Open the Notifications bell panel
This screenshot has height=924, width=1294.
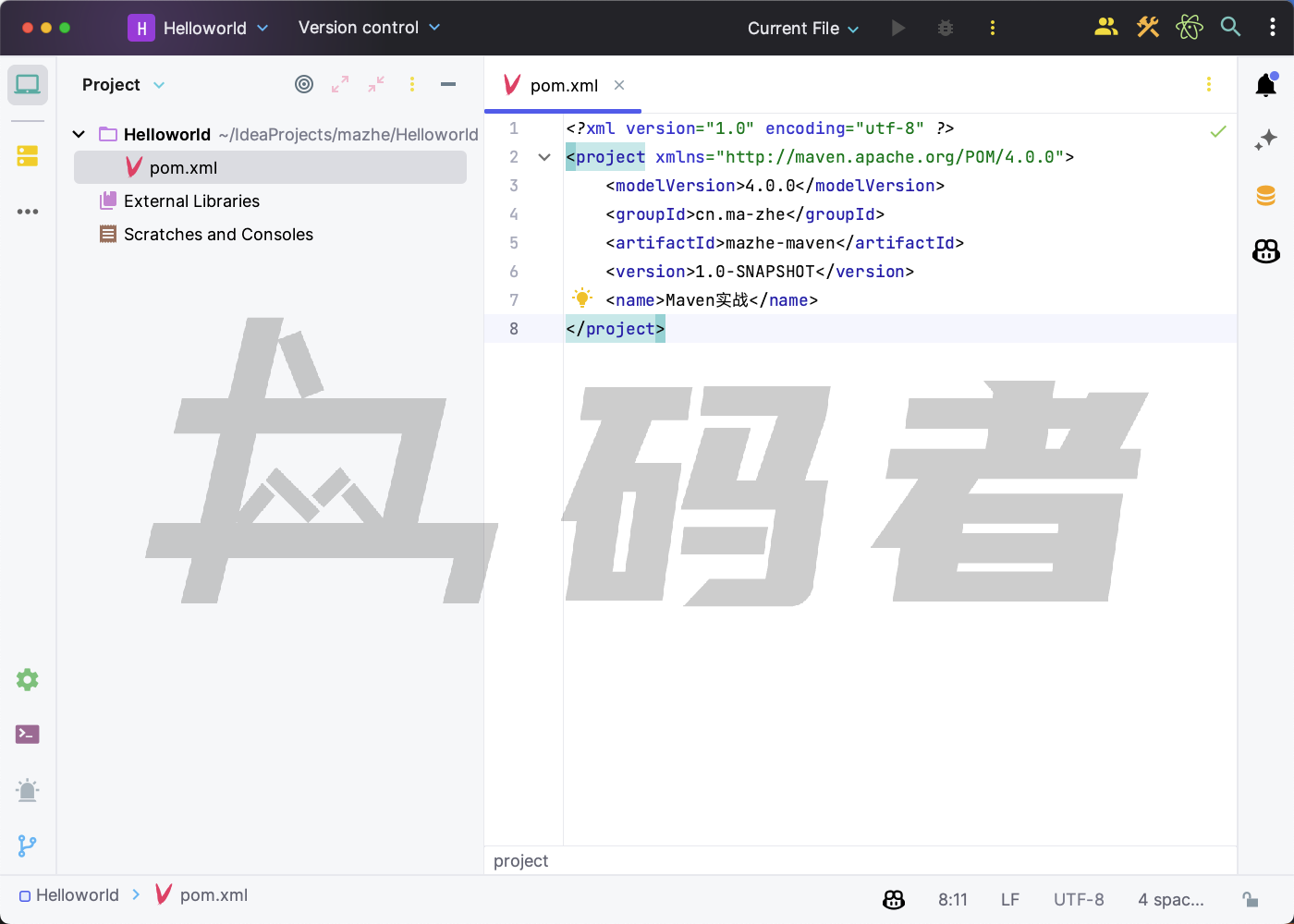pos(1265,85)
